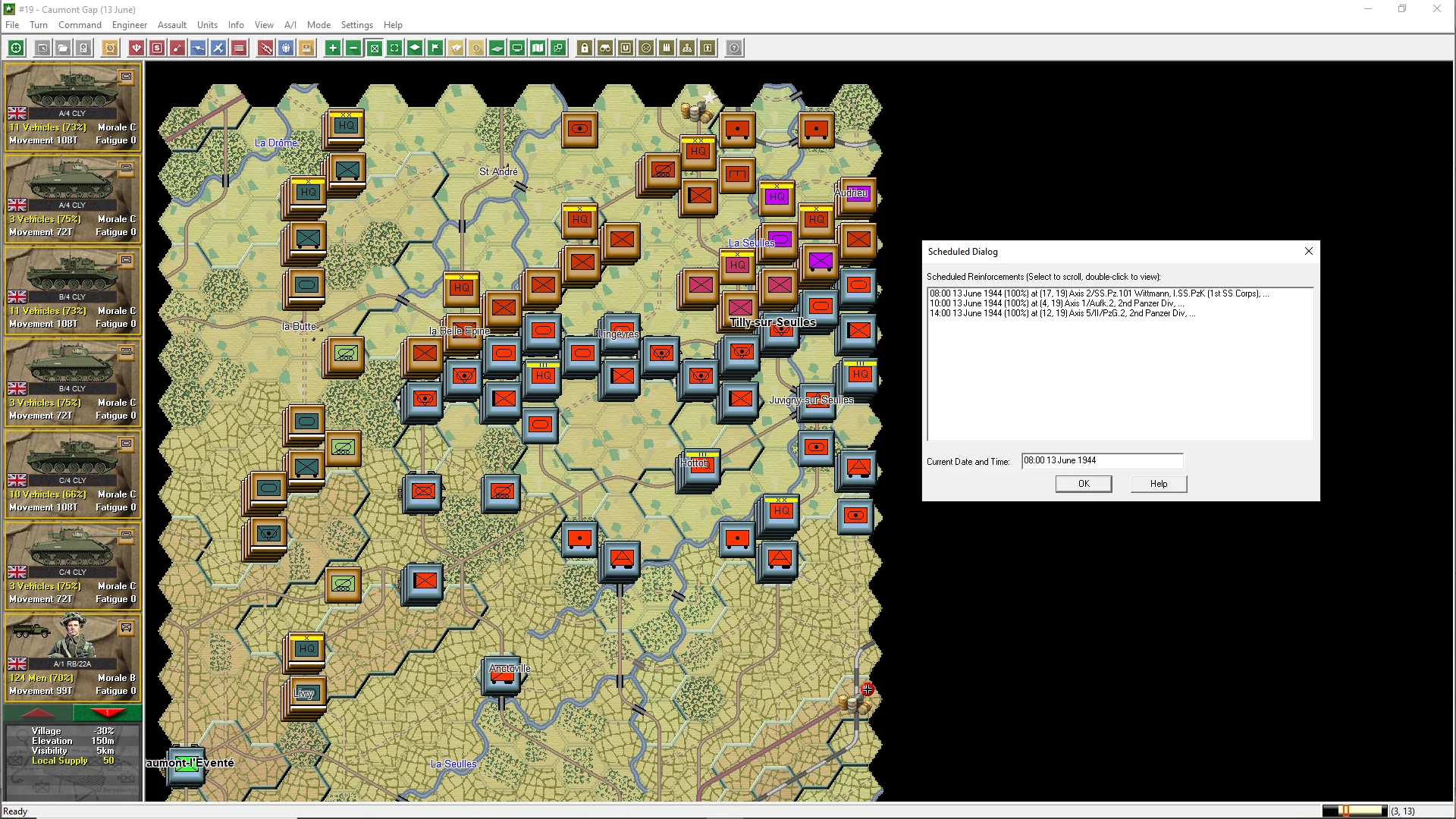Click the blue artillery gun toolbar icon
The image size is (1456, 819).
[198, 48]
